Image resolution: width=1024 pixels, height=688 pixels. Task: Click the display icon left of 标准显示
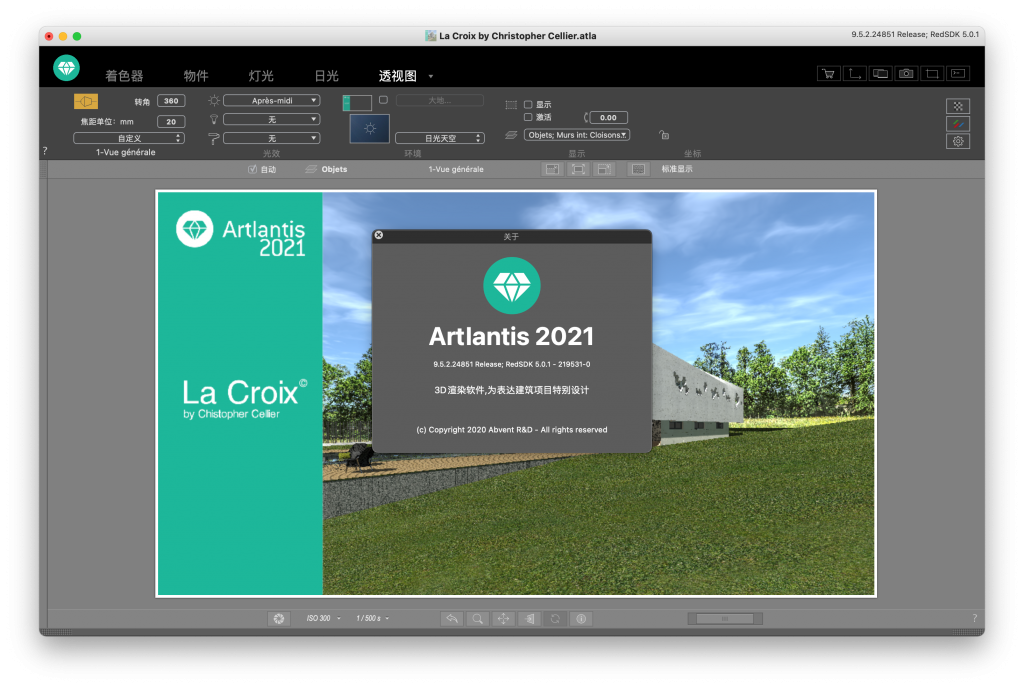click(639, 169)
